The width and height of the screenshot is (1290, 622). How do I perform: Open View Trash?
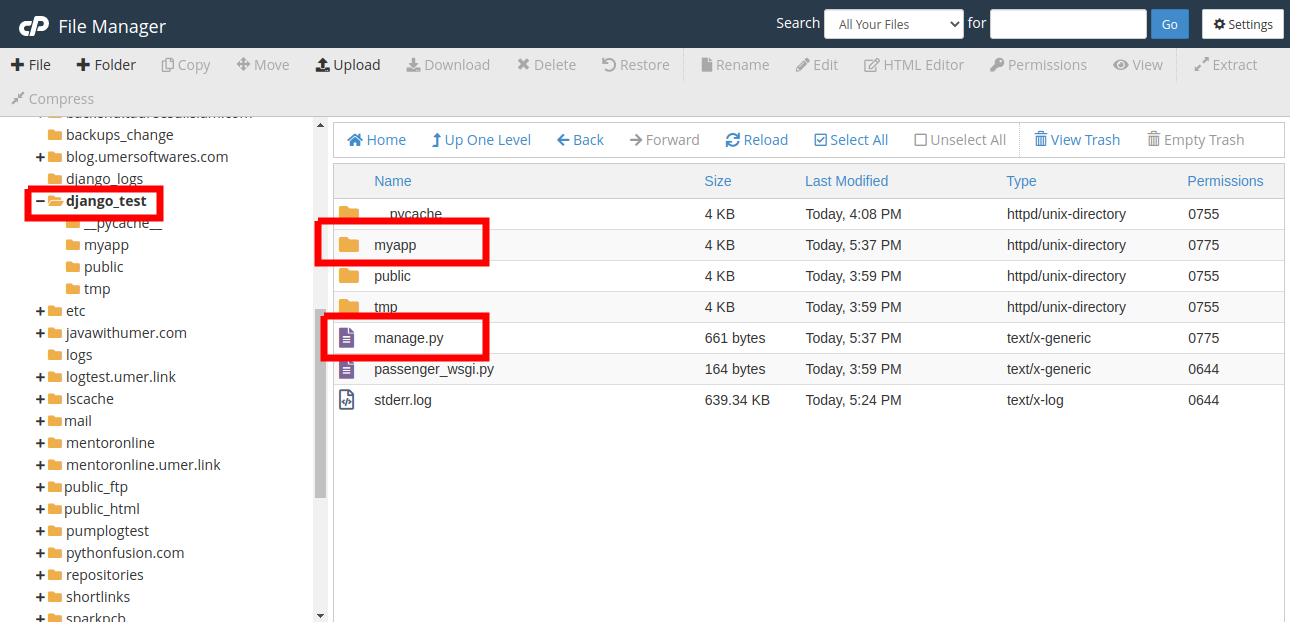coord(1077,139)
